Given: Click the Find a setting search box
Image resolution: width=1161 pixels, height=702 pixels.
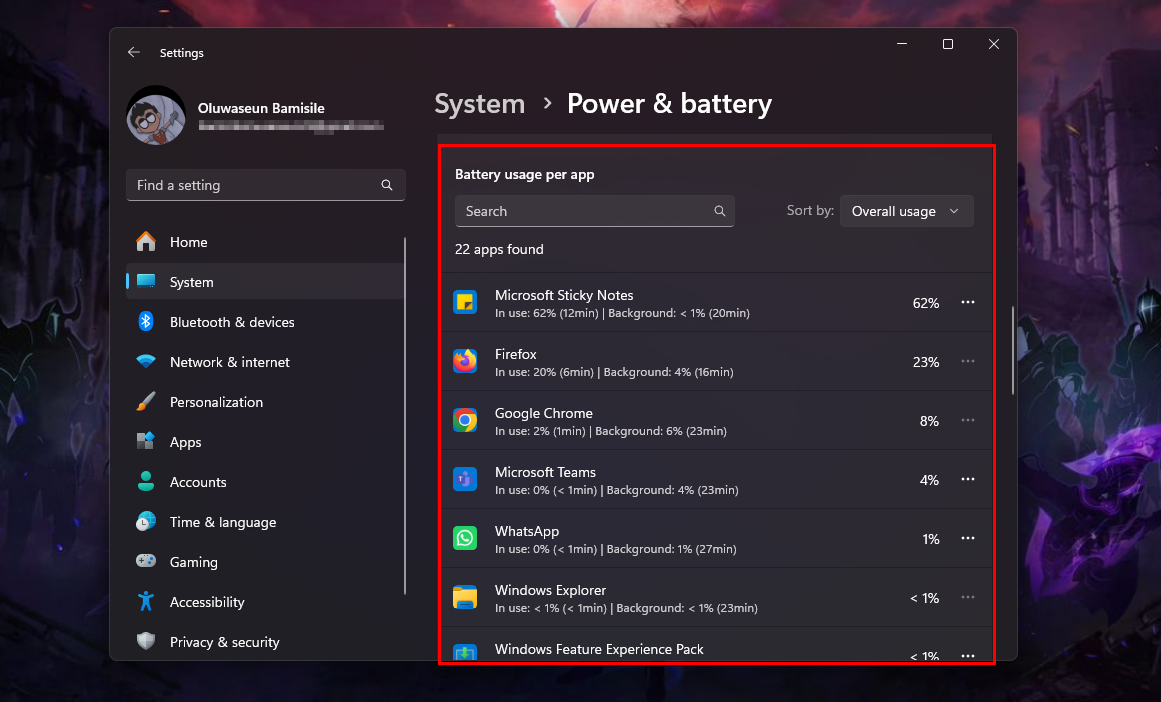Looking at the screenshot, I should (x=266, y=185).
